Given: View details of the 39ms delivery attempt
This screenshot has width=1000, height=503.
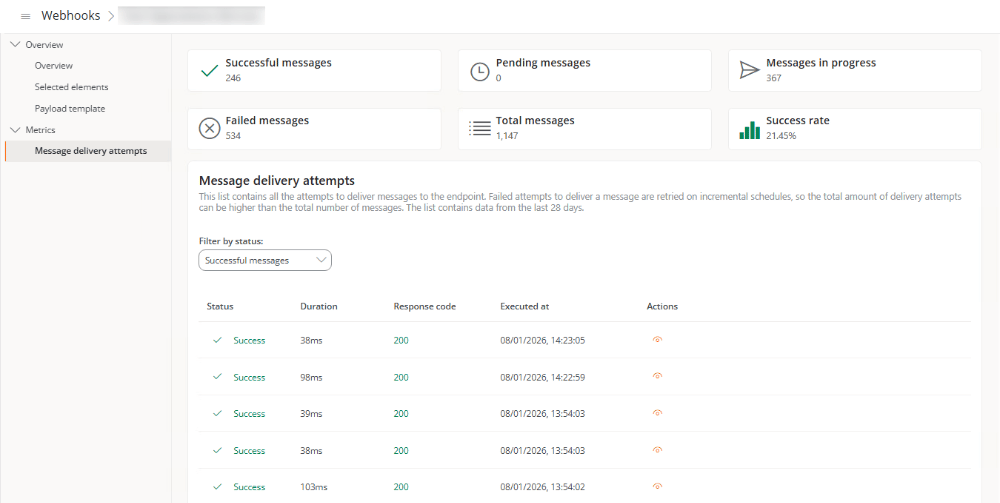Looking at the screenshot, I should 658,413.
